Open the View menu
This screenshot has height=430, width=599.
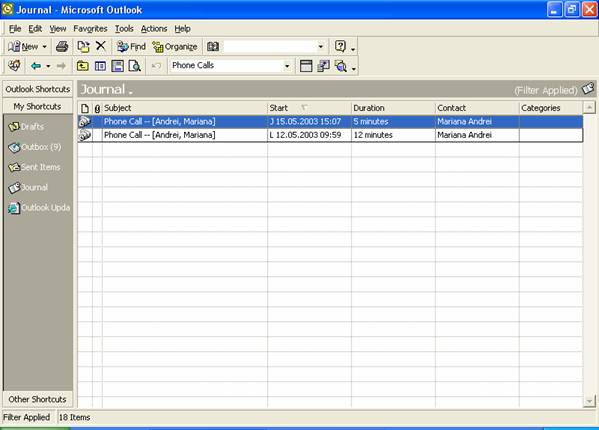tap(58, 29)
